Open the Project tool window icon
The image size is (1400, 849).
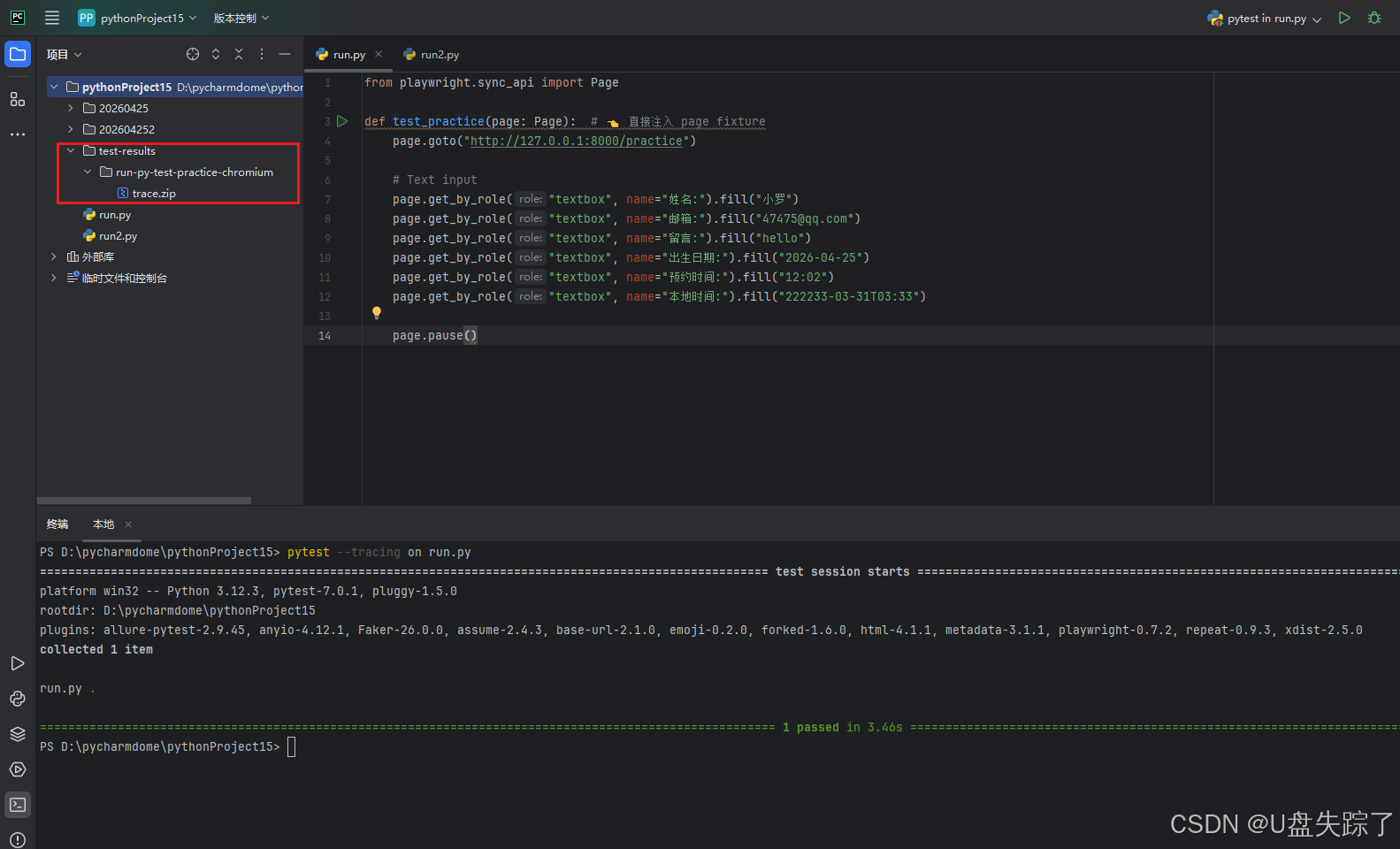pos(18,54)
